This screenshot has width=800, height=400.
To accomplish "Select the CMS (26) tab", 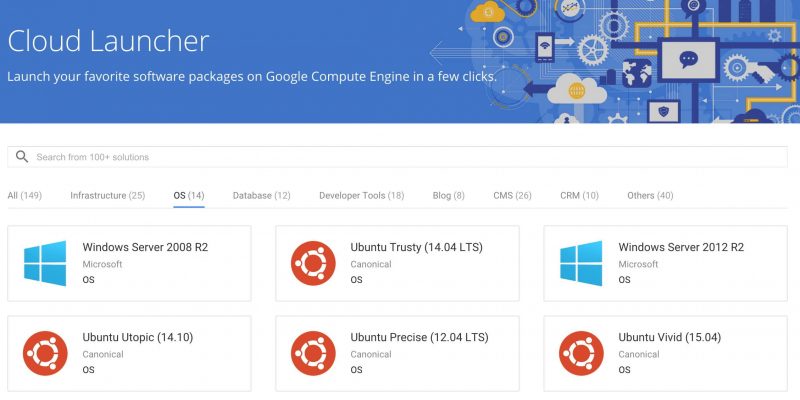I will 512,195.
